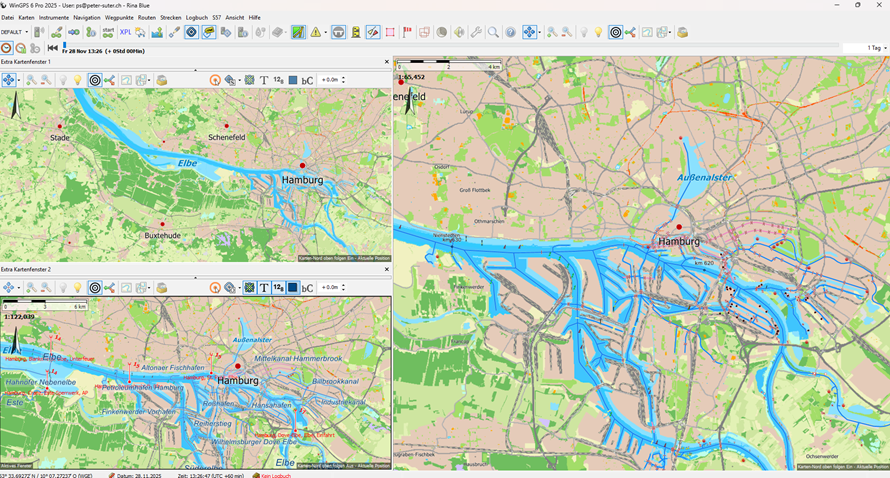Click the rewind-to-start timeline button
The height and width of the screenshot is (478, 890).
[x=53, y=48]
